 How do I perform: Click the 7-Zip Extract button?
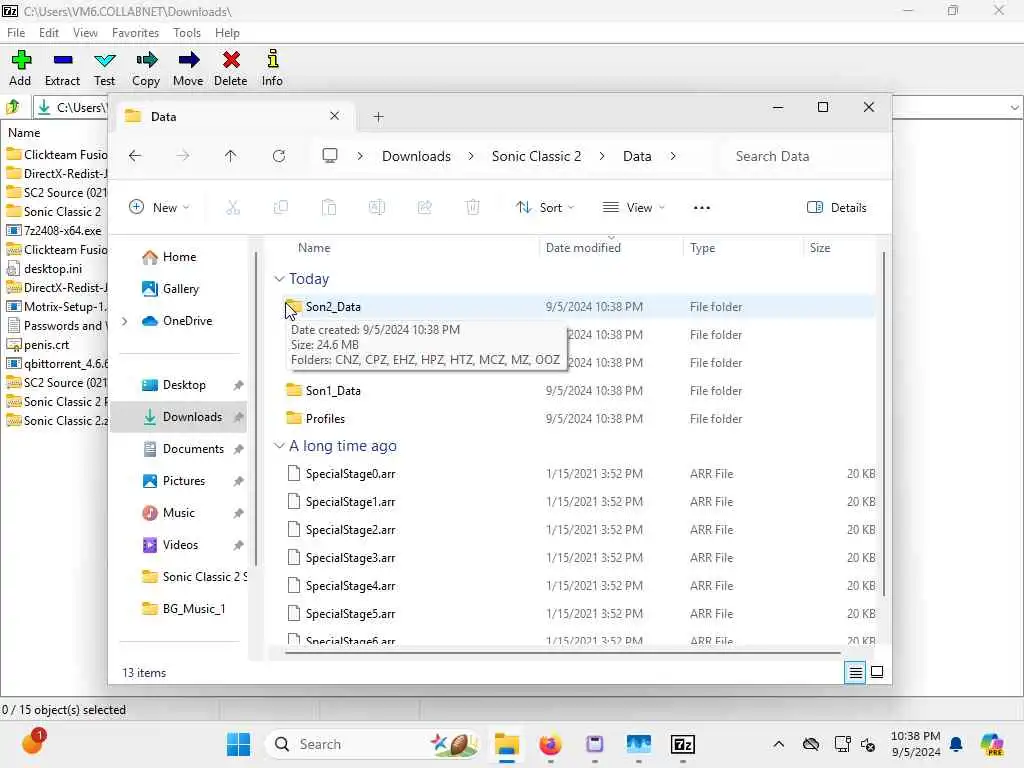coord(63,69)
